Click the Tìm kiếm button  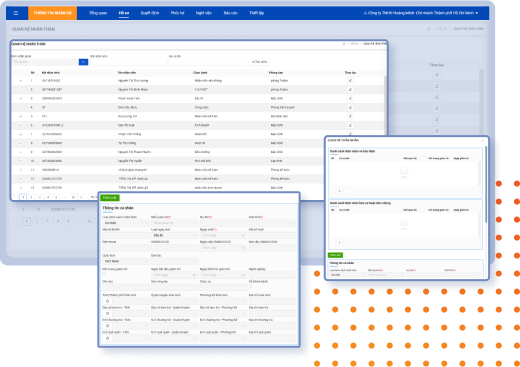pyautogui.click(x=259, y=62)
